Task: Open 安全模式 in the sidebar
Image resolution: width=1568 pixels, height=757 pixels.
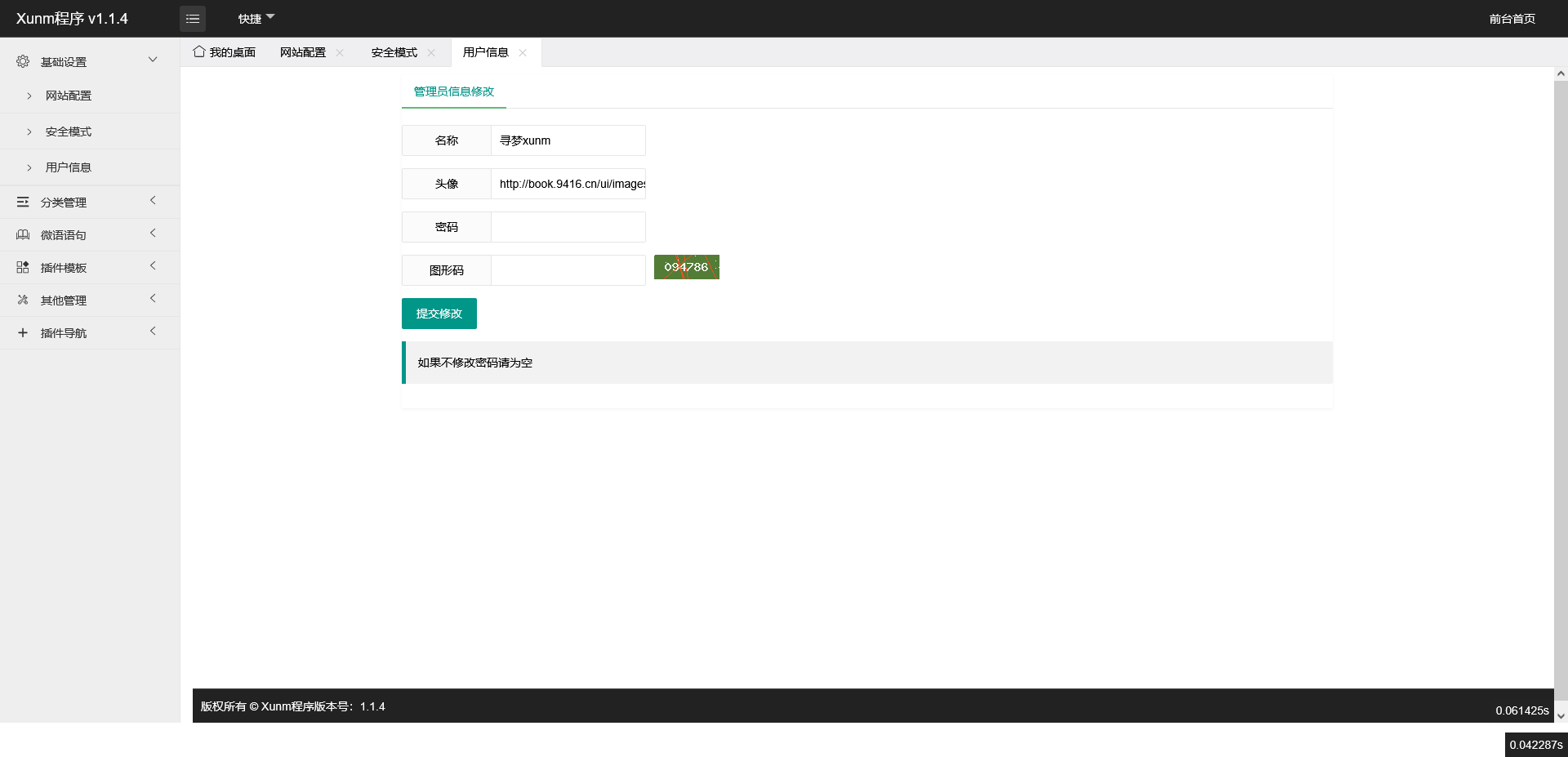Action: coord(69,131)
